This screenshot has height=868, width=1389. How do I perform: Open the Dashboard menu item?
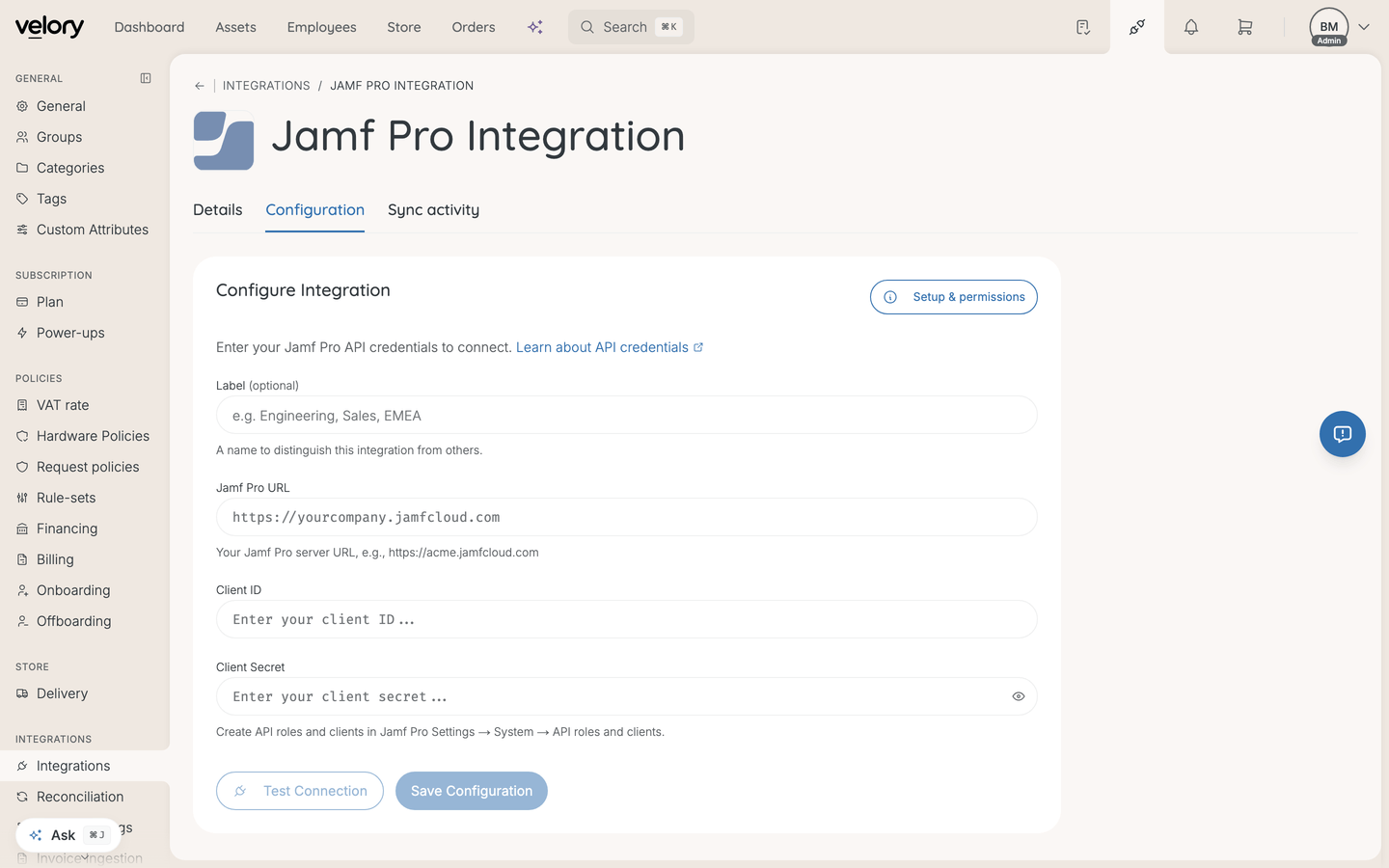pyautogui.click(x=150, y=27)
